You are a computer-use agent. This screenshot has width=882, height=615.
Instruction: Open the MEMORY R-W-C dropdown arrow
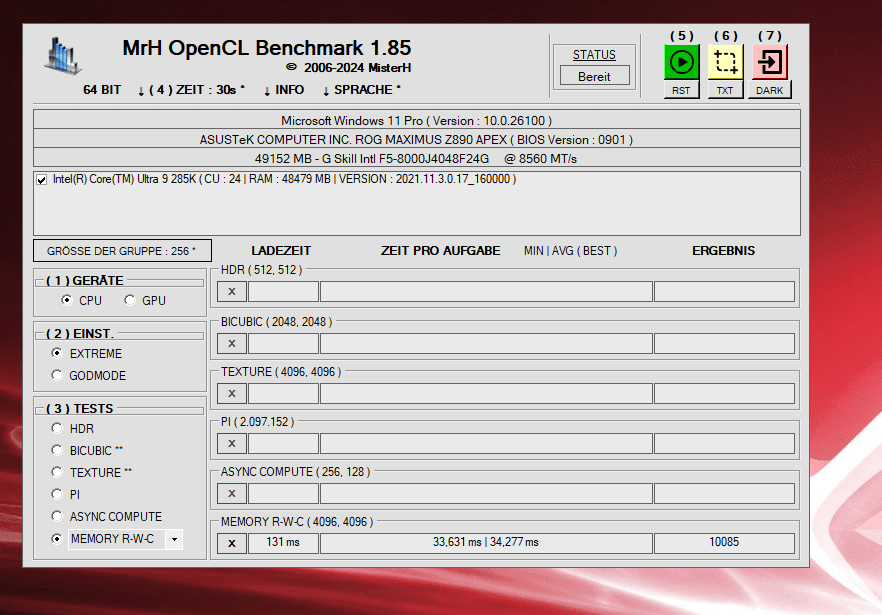(x=174, y=539)
